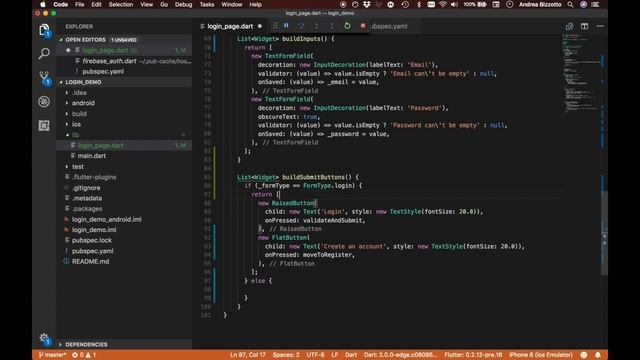The width and height of the screenshot is (640, 360).
Task: Switch to the pubspec.yaml editor tab
Action: pos(389,26)
